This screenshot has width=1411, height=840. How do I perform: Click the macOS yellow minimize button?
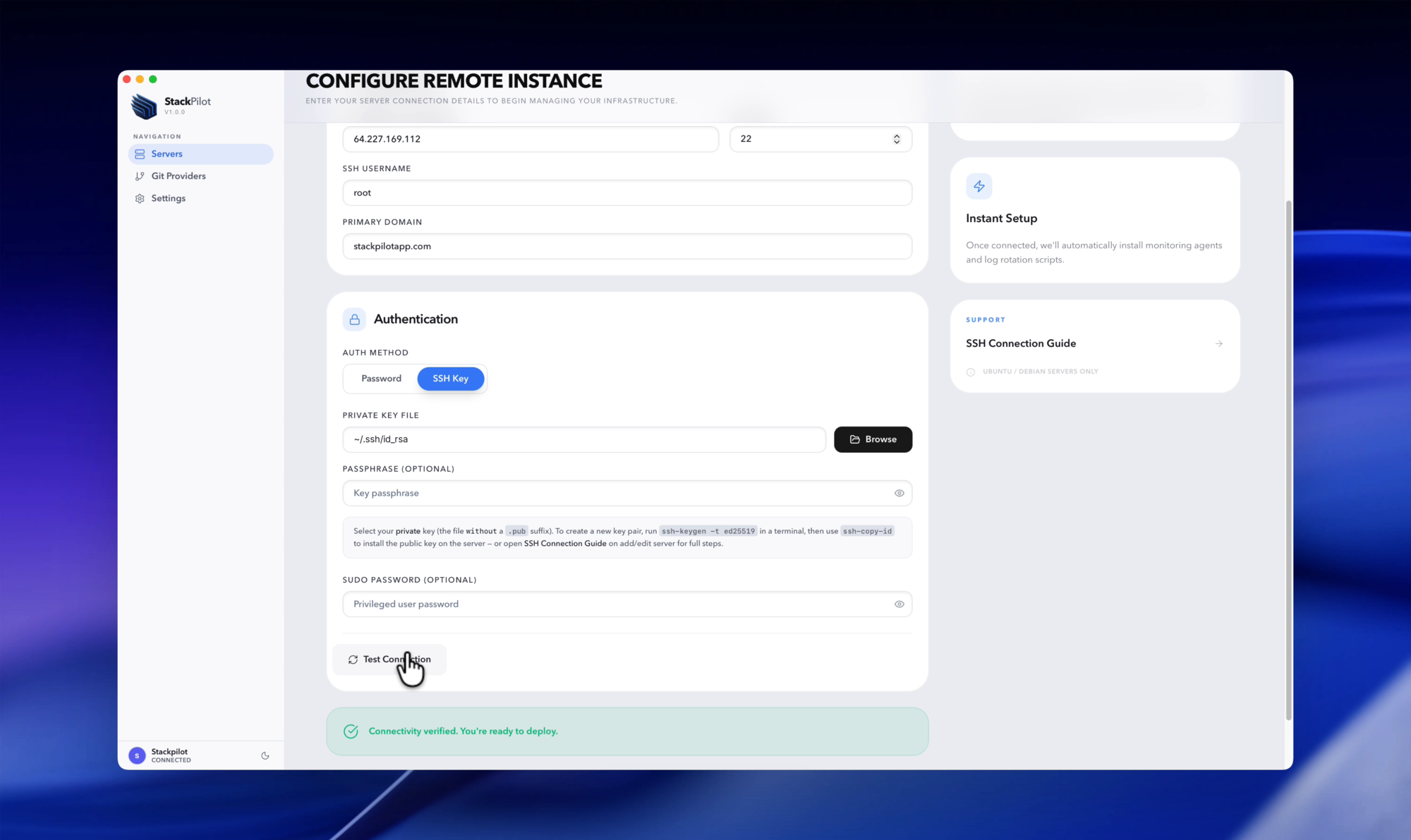pos(140,79)
